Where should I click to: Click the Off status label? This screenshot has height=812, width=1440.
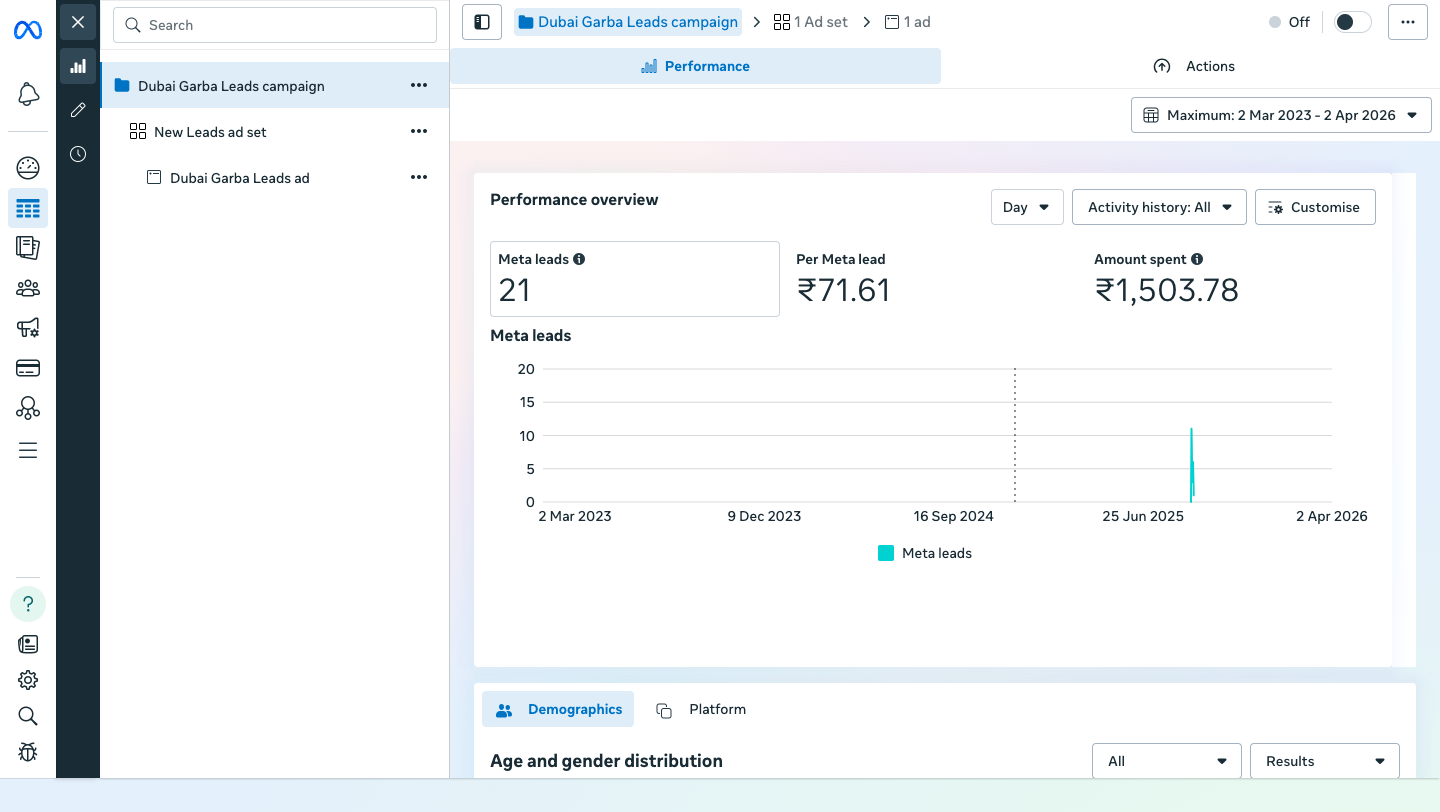(x=1299, y=22)
